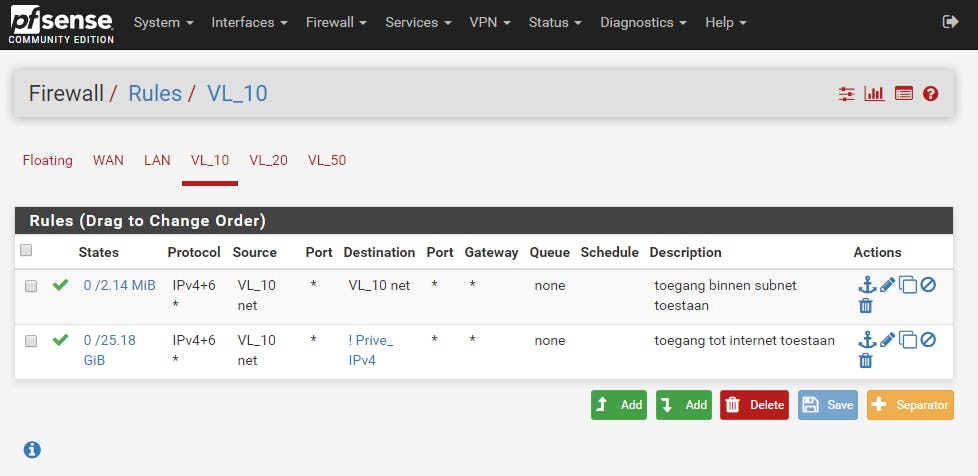
Task: Delete the first rule using trash icon
Action: pos(867,306)
